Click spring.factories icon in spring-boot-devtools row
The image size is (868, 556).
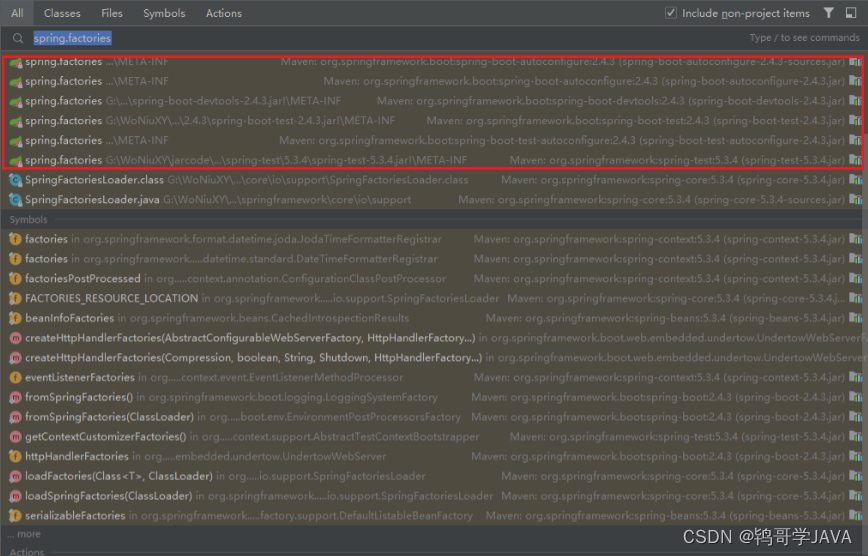coord(16,101)
